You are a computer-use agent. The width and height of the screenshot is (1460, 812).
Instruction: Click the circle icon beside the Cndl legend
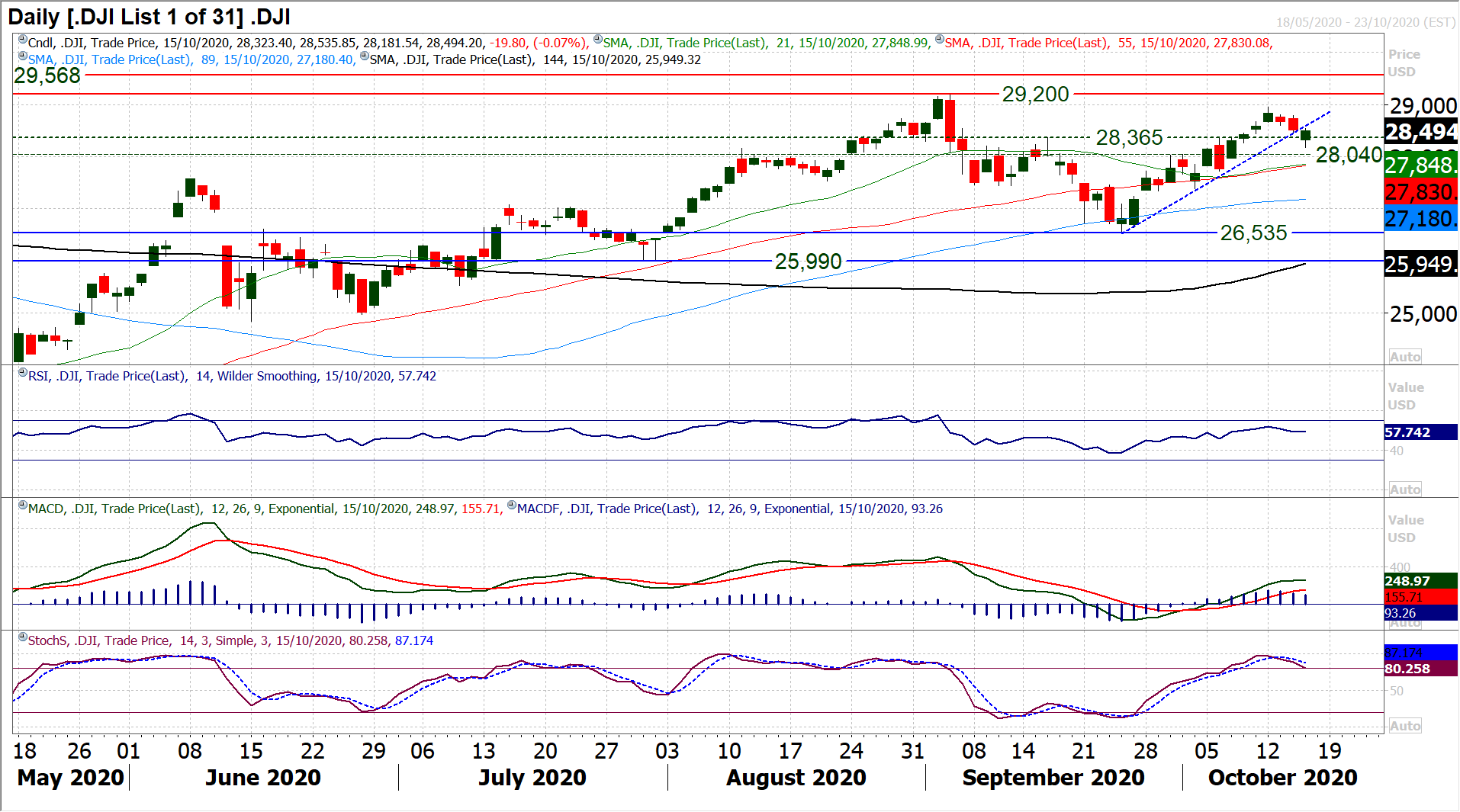pos(23,40)
